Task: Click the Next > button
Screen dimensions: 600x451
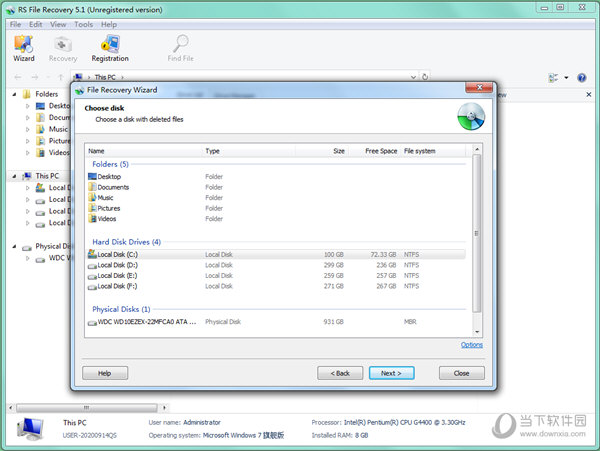Action: coord(391,373)
